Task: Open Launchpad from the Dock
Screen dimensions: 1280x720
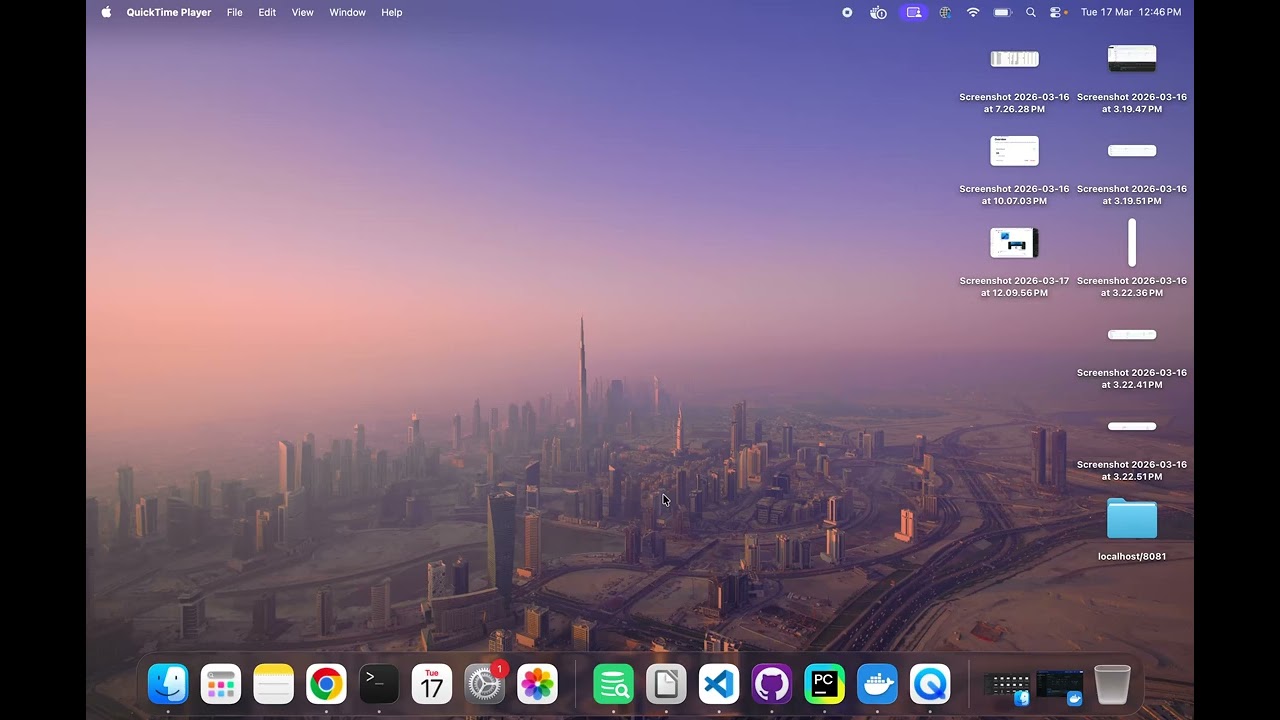Action: click(221, 684)
